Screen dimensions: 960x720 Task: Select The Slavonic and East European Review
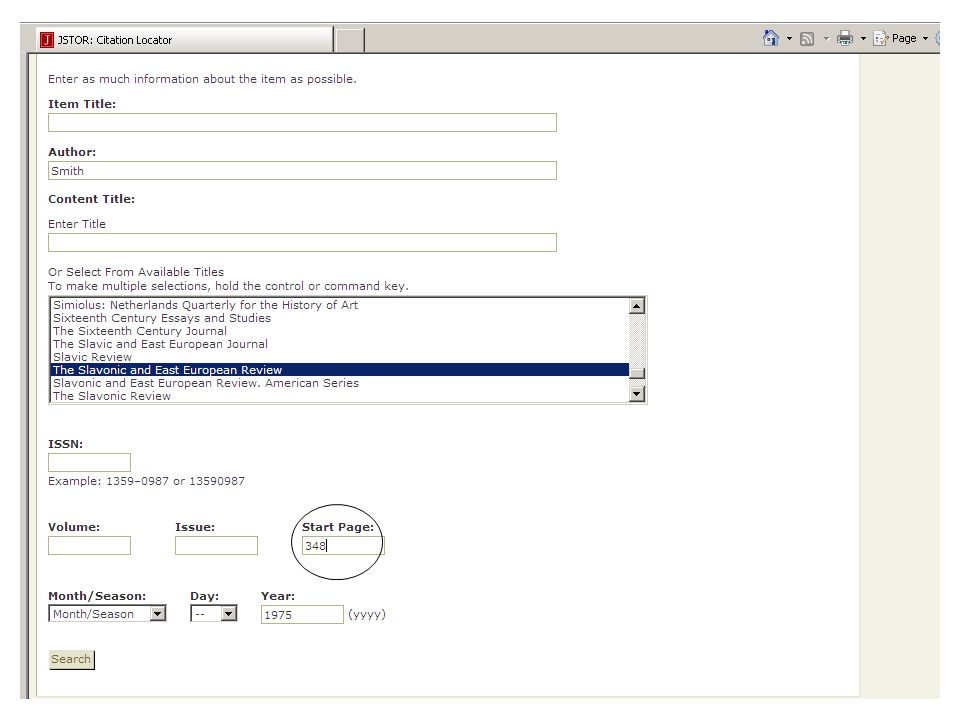point(340,370)
